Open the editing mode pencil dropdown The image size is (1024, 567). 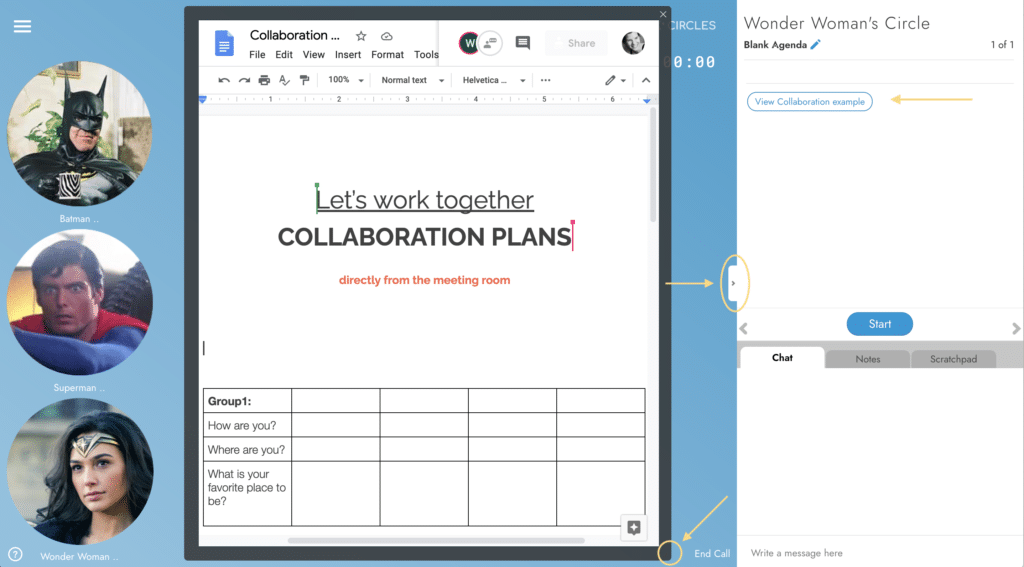(x=615, y=80)
